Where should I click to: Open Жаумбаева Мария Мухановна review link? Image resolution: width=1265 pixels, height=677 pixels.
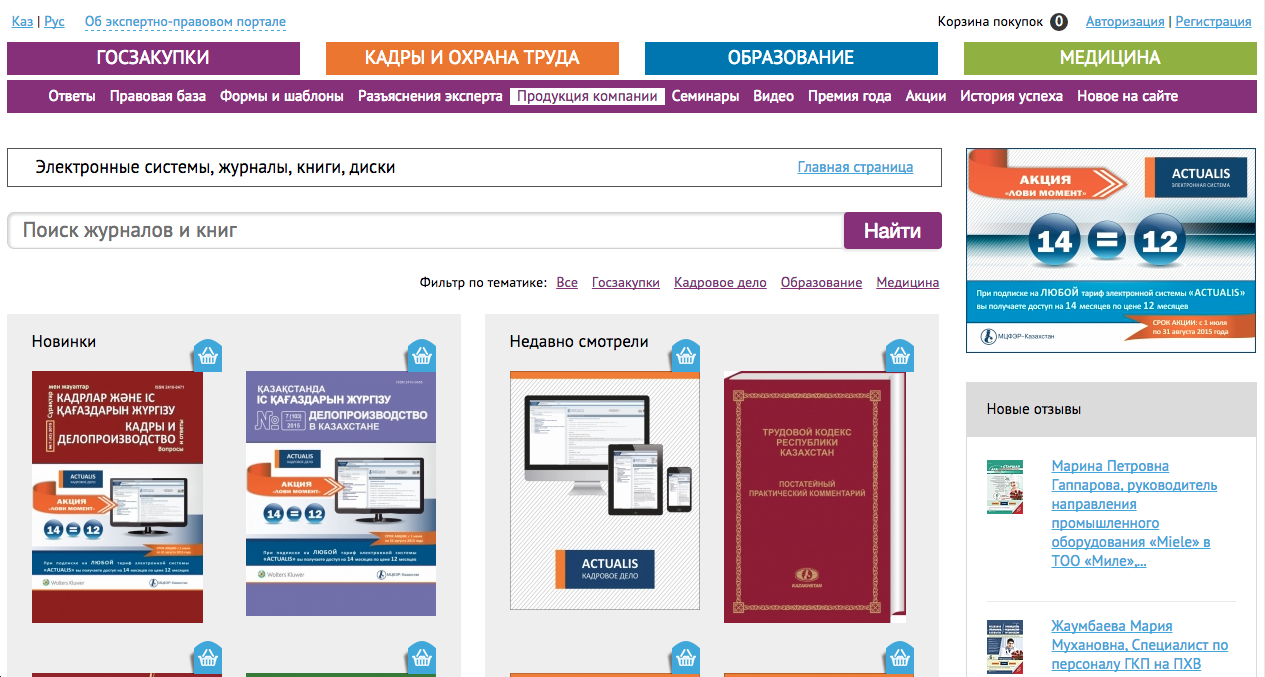pos(1139,645)
